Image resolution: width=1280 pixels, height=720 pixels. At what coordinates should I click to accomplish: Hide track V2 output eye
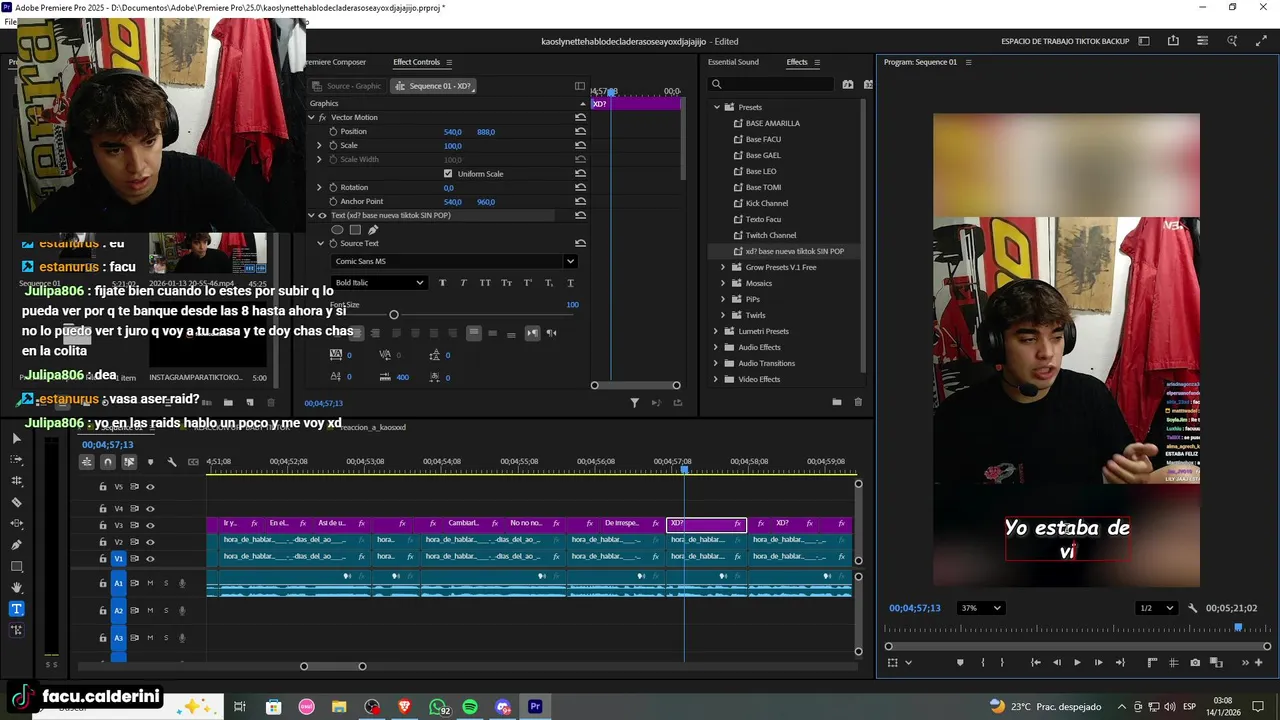[150, 542]
